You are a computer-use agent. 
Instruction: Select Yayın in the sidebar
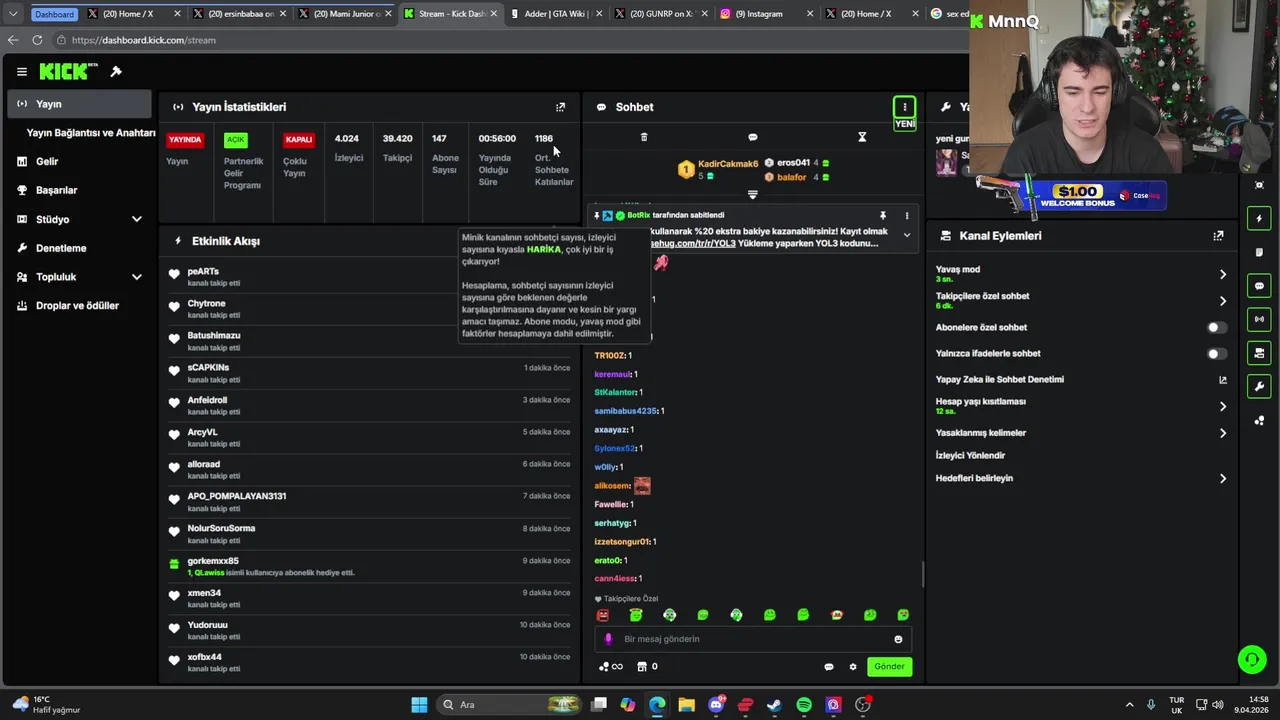tap(79, 104)
